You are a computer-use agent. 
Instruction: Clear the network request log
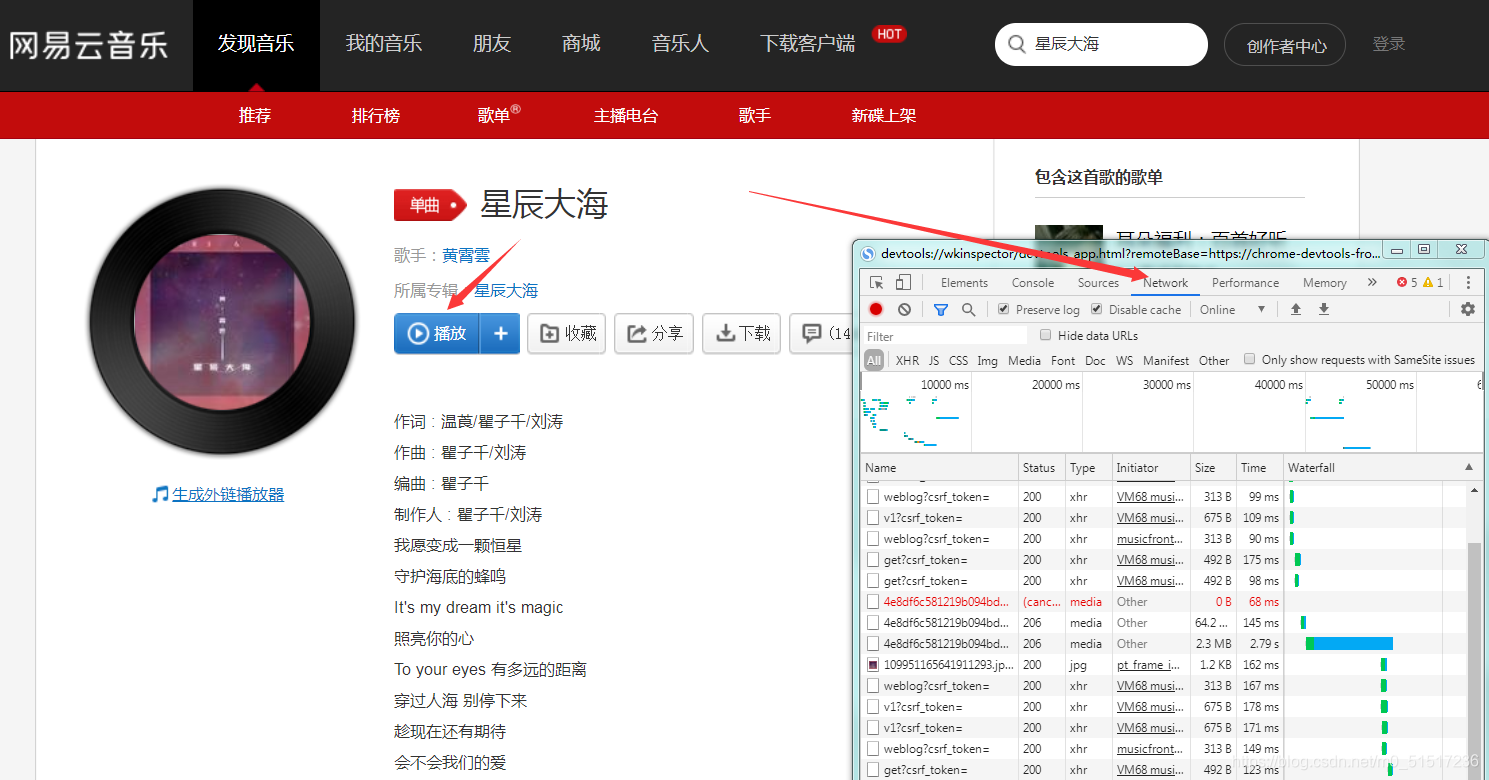coord(904,309)
